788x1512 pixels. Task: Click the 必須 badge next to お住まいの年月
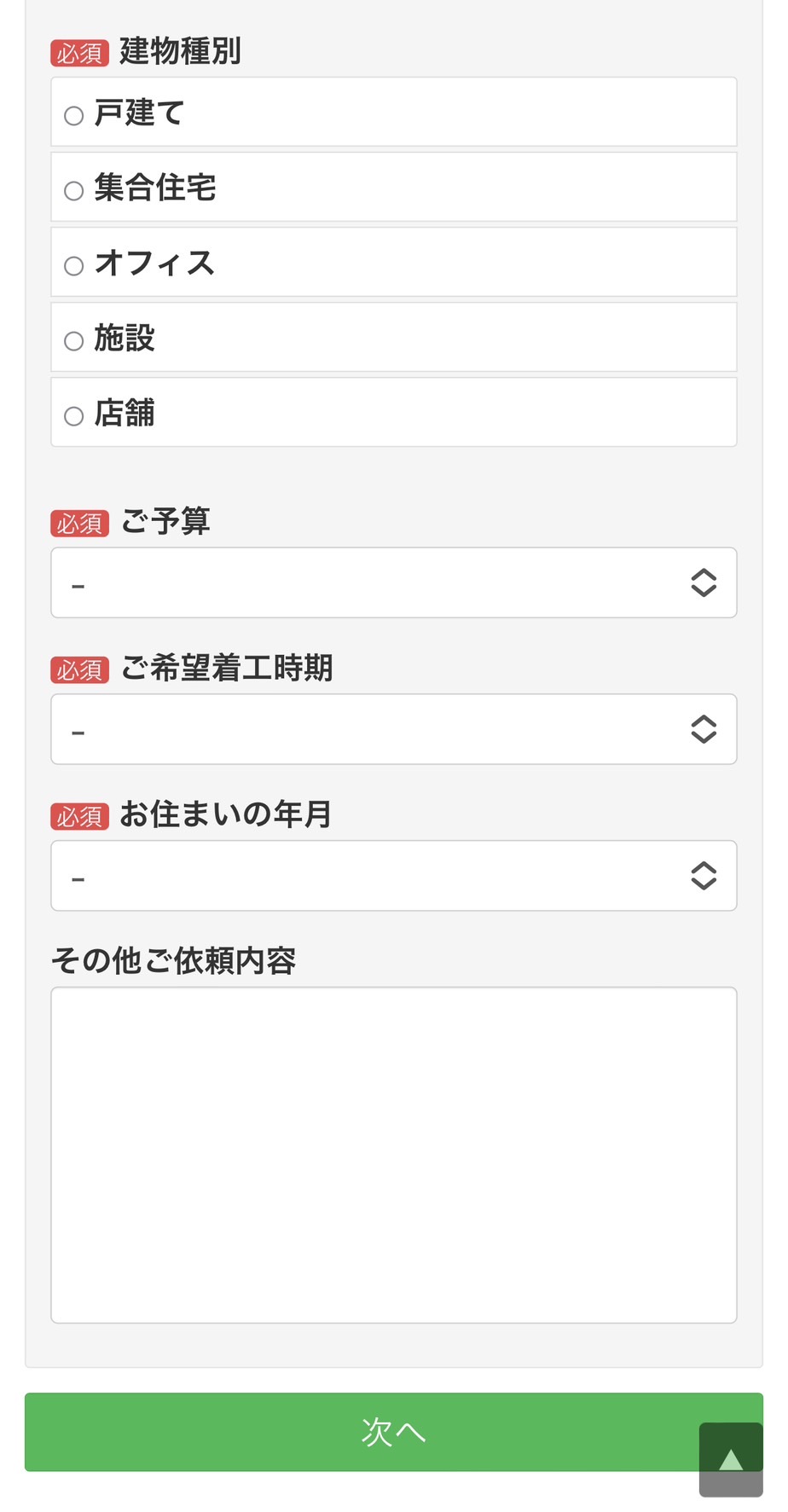tap(81, 815)
